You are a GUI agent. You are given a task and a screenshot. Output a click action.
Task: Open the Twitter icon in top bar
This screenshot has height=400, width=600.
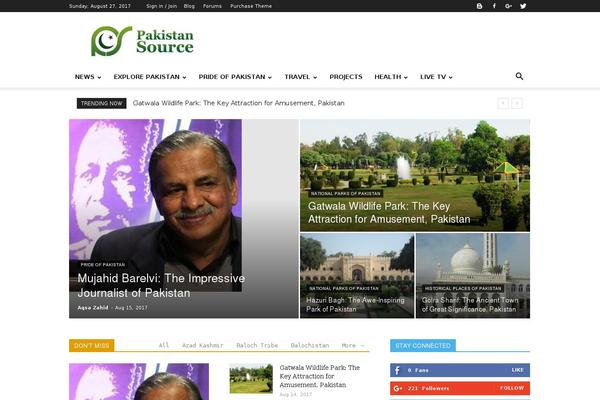523,6
